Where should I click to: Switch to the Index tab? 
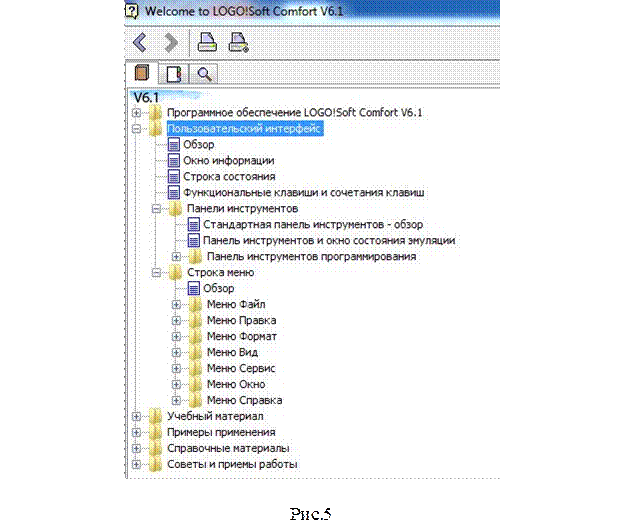[174, 74]
